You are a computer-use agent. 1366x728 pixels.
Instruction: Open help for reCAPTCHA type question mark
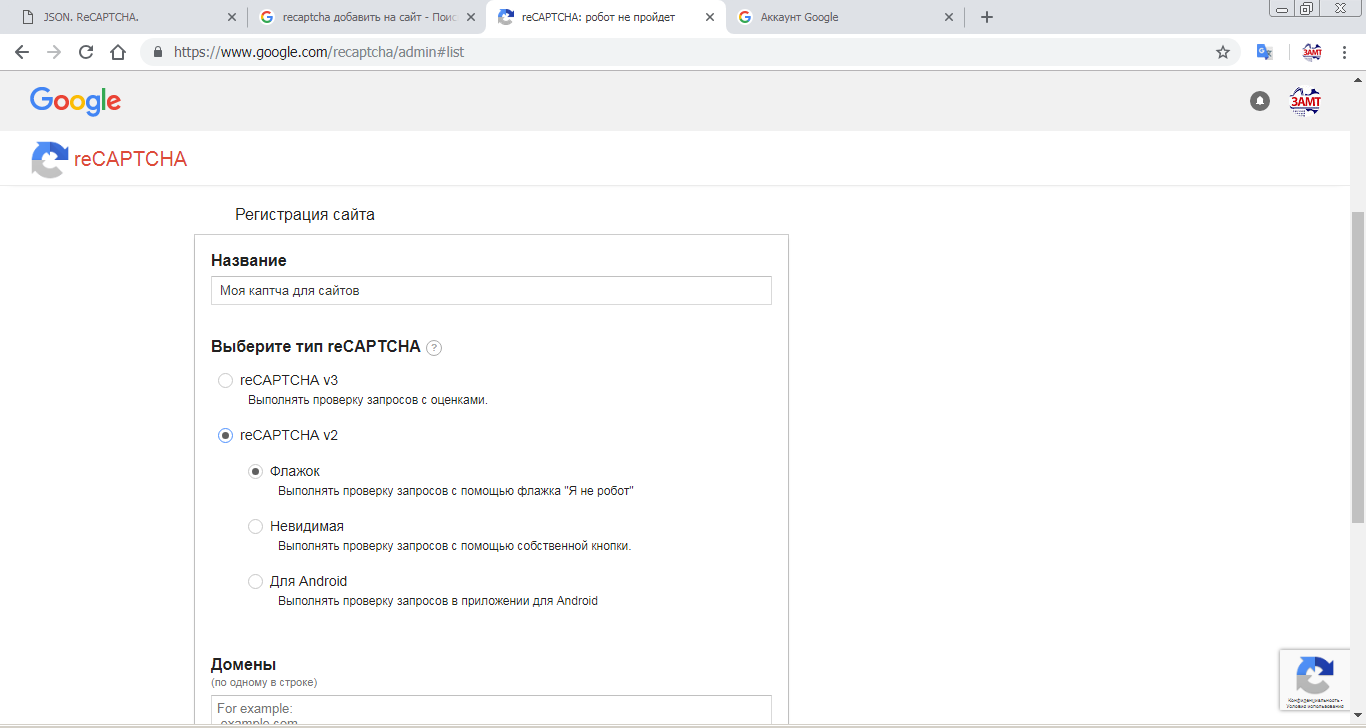(434, 348)
